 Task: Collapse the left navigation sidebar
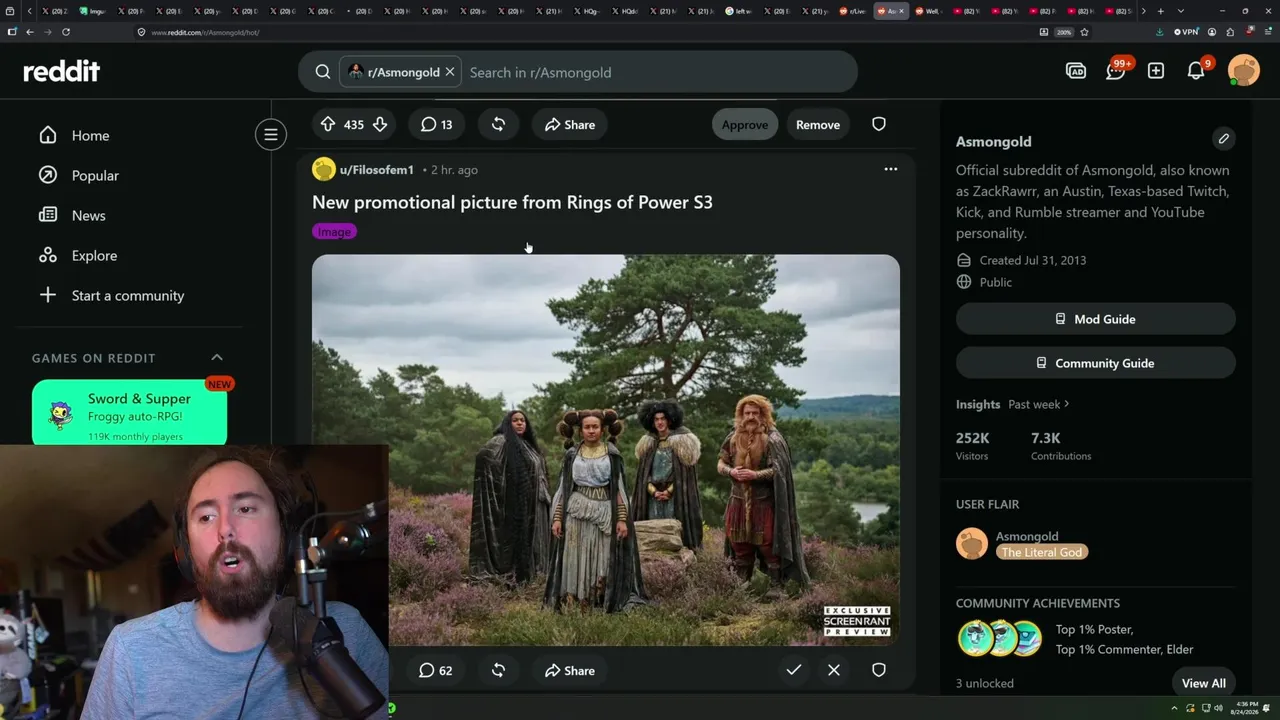tap(271, 134)
